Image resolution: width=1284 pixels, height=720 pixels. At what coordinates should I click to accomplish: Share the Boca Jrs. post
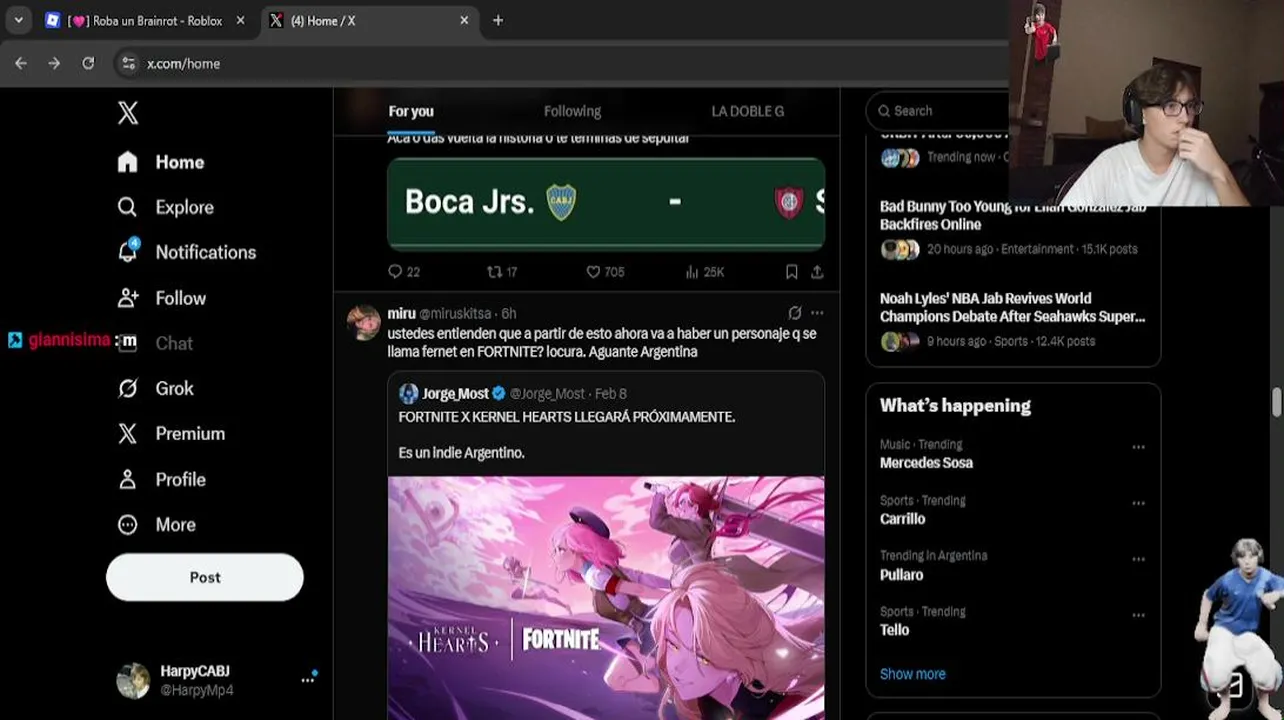coord(817,272)
